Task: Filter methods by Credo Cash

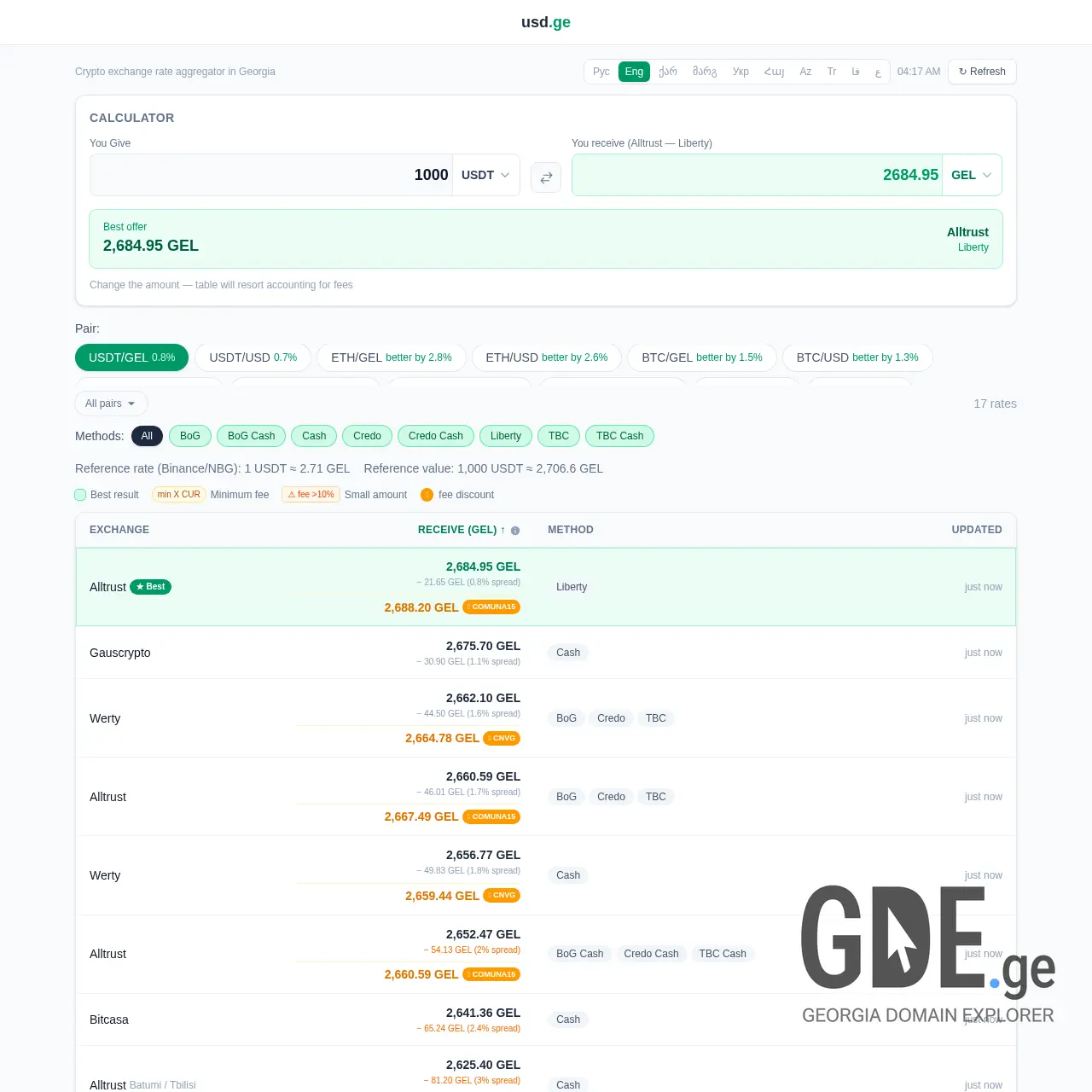Action: click(x=436, y=436)
